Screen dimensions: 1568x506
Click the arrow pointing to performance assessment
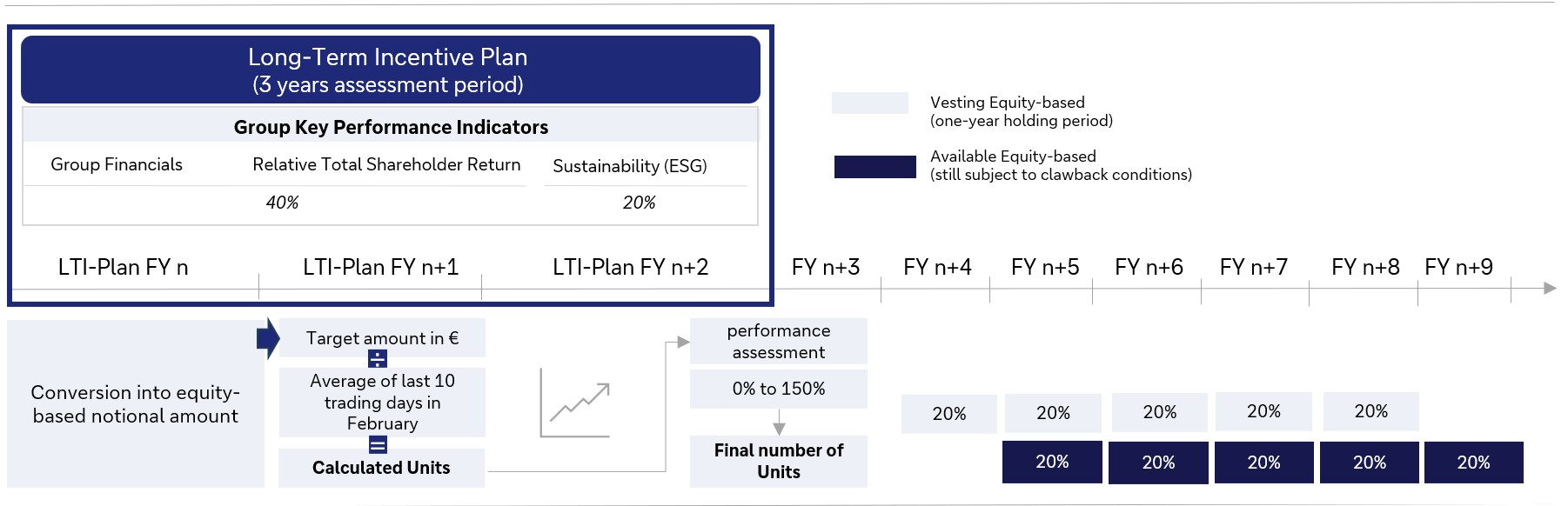682,343
